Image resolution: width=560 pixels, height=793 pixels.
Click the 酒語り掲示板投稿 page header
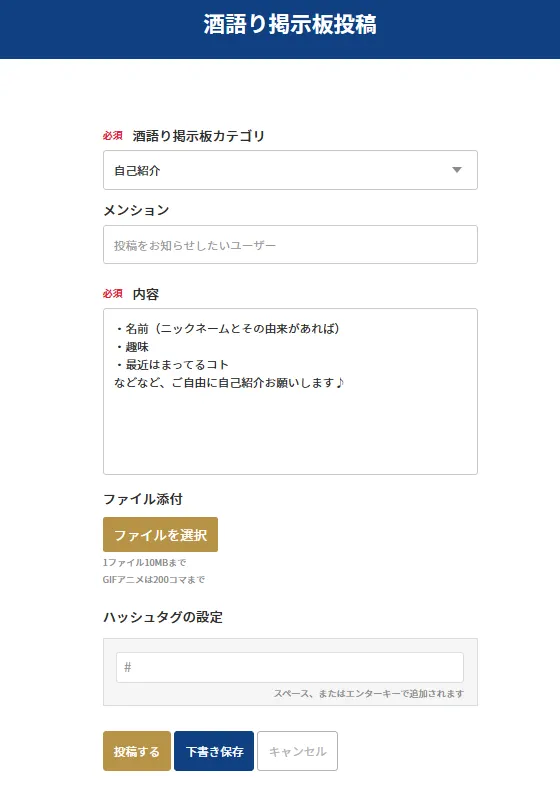(x=290, y=25)
